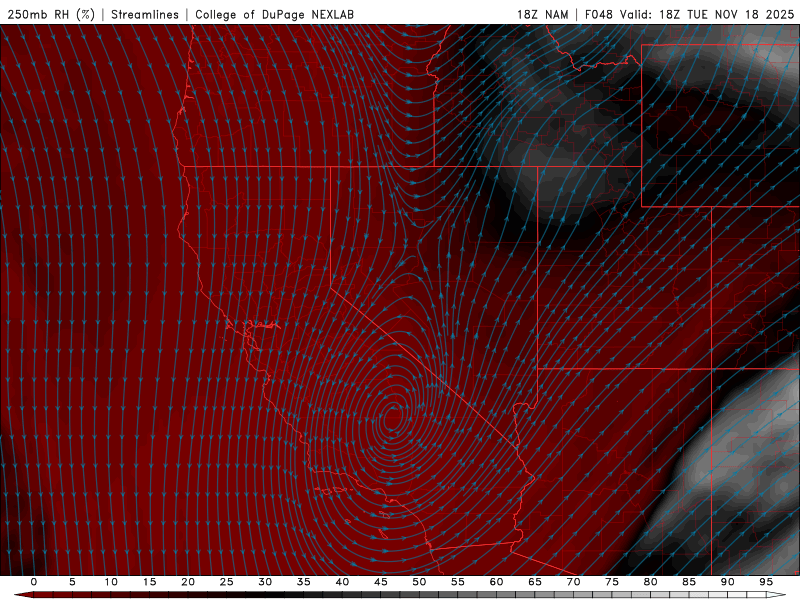Click the "18Z NAM" model run label
The height and width of the screenshot is (600, 800).
(542, 14)
